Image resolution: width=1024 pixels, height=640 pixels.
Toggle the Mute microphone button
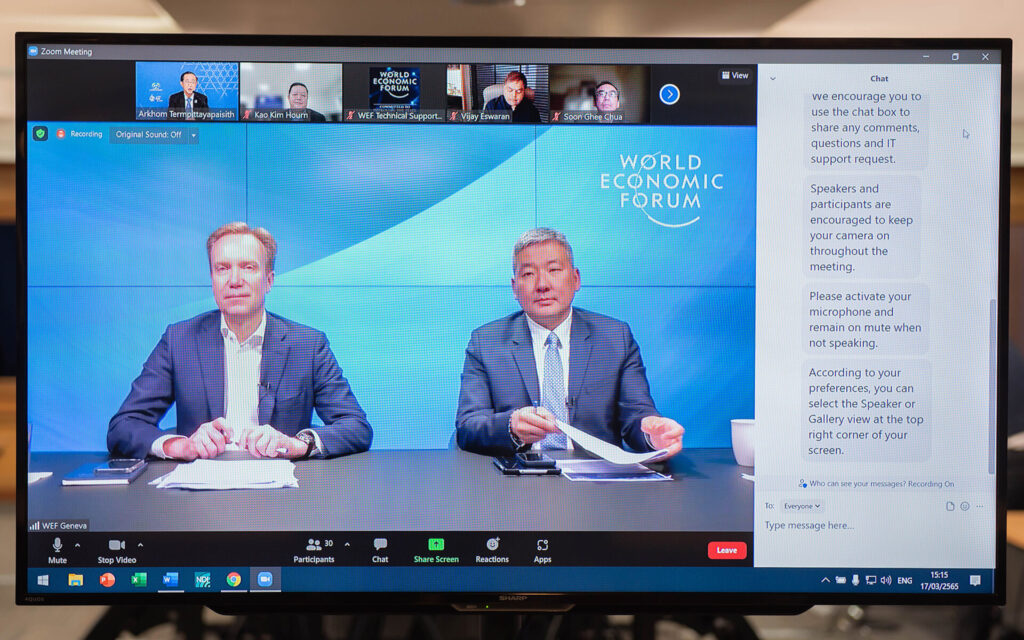coord(57,549)
